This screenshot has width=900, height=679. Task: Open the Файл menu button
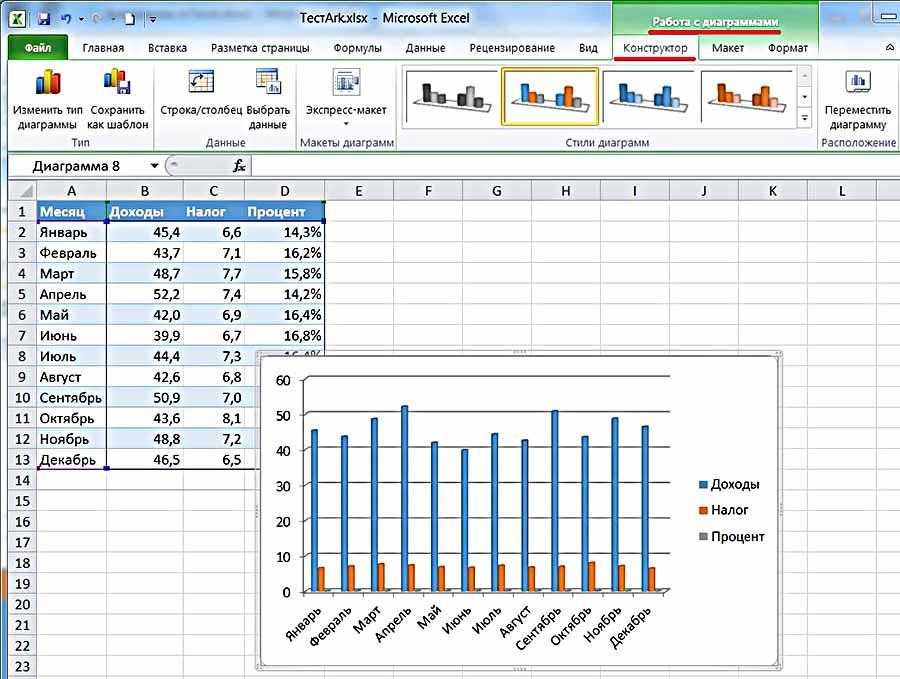click(x=38, y=48)
